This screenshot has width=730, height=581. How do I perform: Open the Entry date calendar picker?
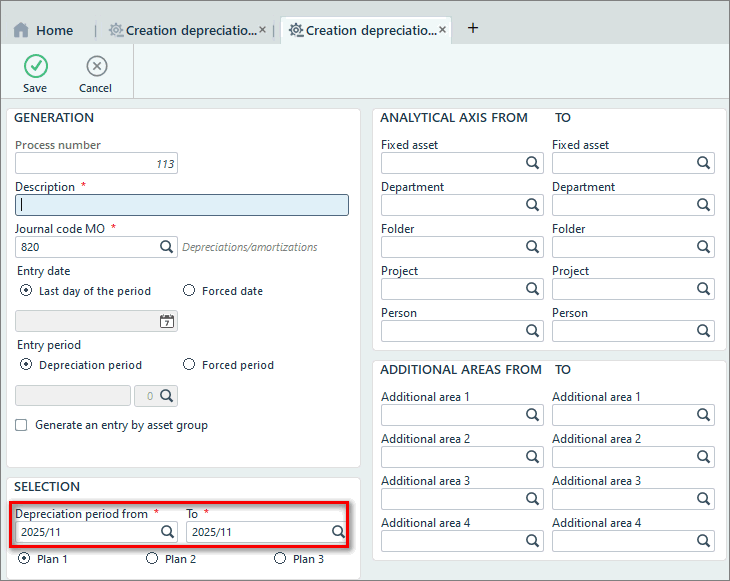coord(167,321)
